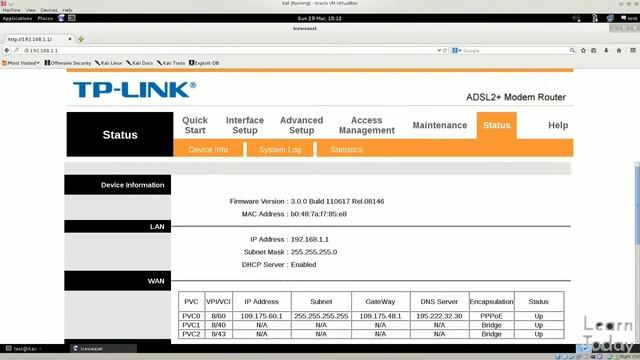Open the Most Visited bookmarks dropdown
Viewport: 640px width, 360px height.
point(21,63)
